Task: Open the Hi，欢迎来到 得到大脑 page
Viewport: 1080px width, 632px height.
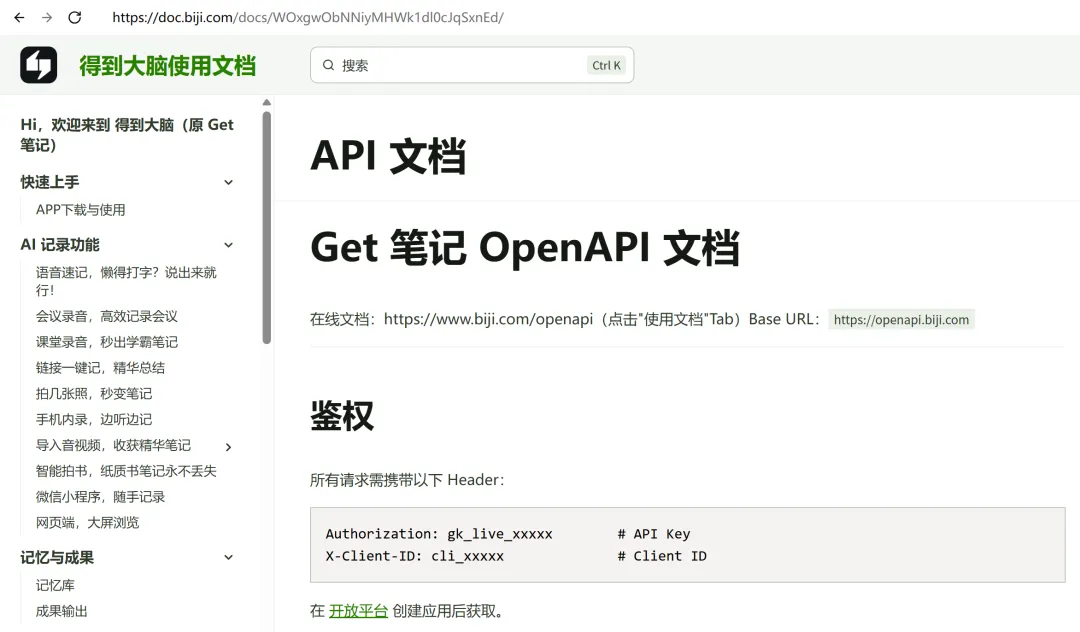Action: coord(127,134)
